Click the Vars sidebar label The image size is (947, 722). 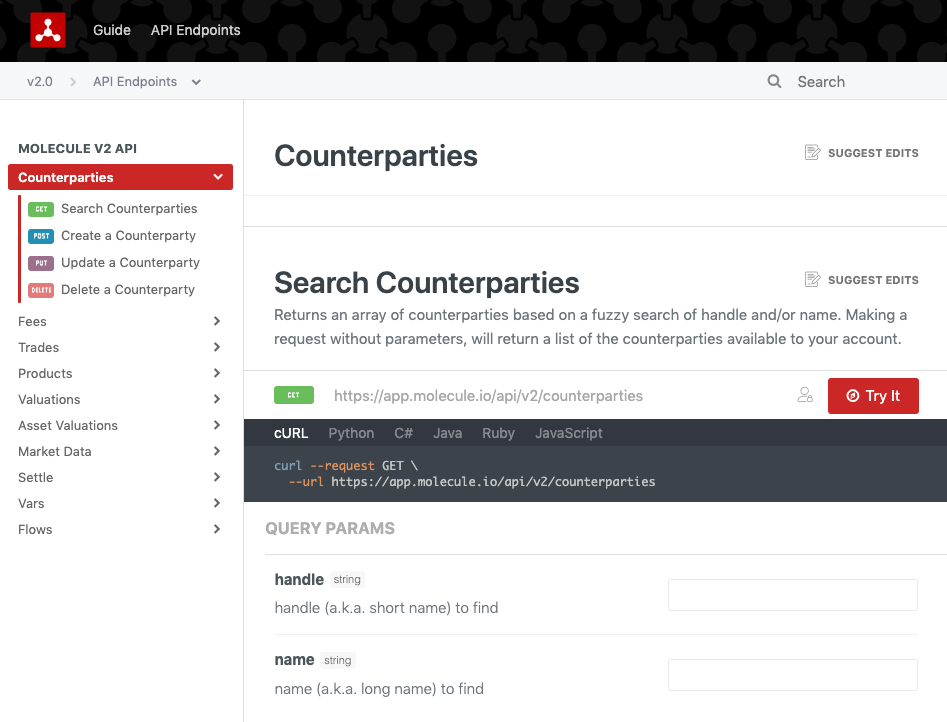pyautogui.click(x=31, y=503)
